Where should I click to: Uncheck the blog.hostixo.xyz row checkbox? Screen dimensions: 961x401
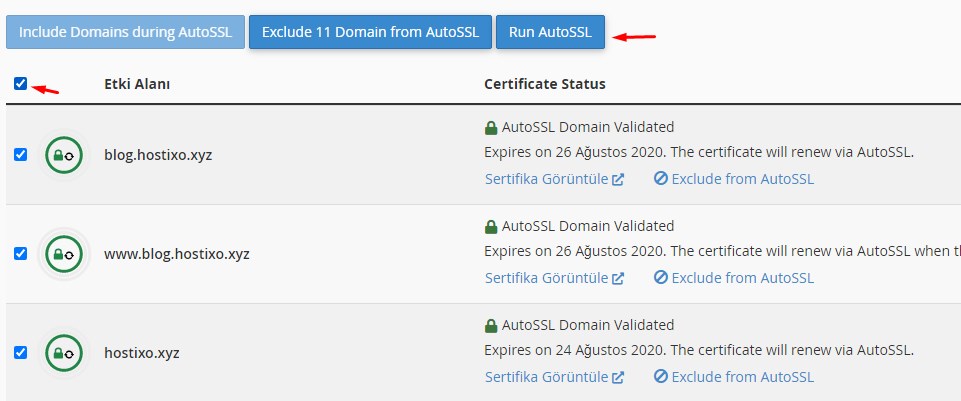click(x=21, y=155)
